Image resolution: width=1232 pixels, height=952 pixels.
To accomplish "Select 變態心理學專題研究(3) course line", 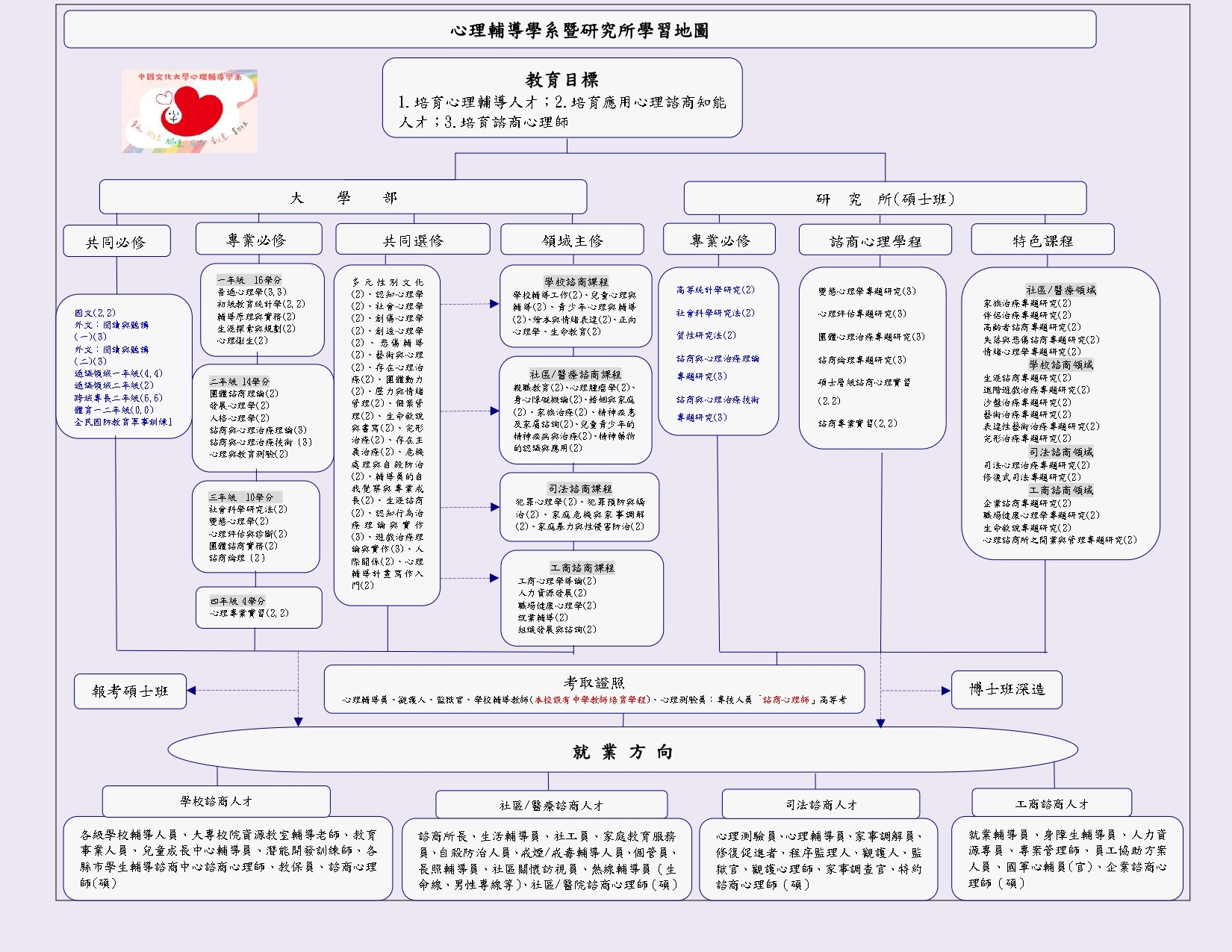I will pos(867,291).
